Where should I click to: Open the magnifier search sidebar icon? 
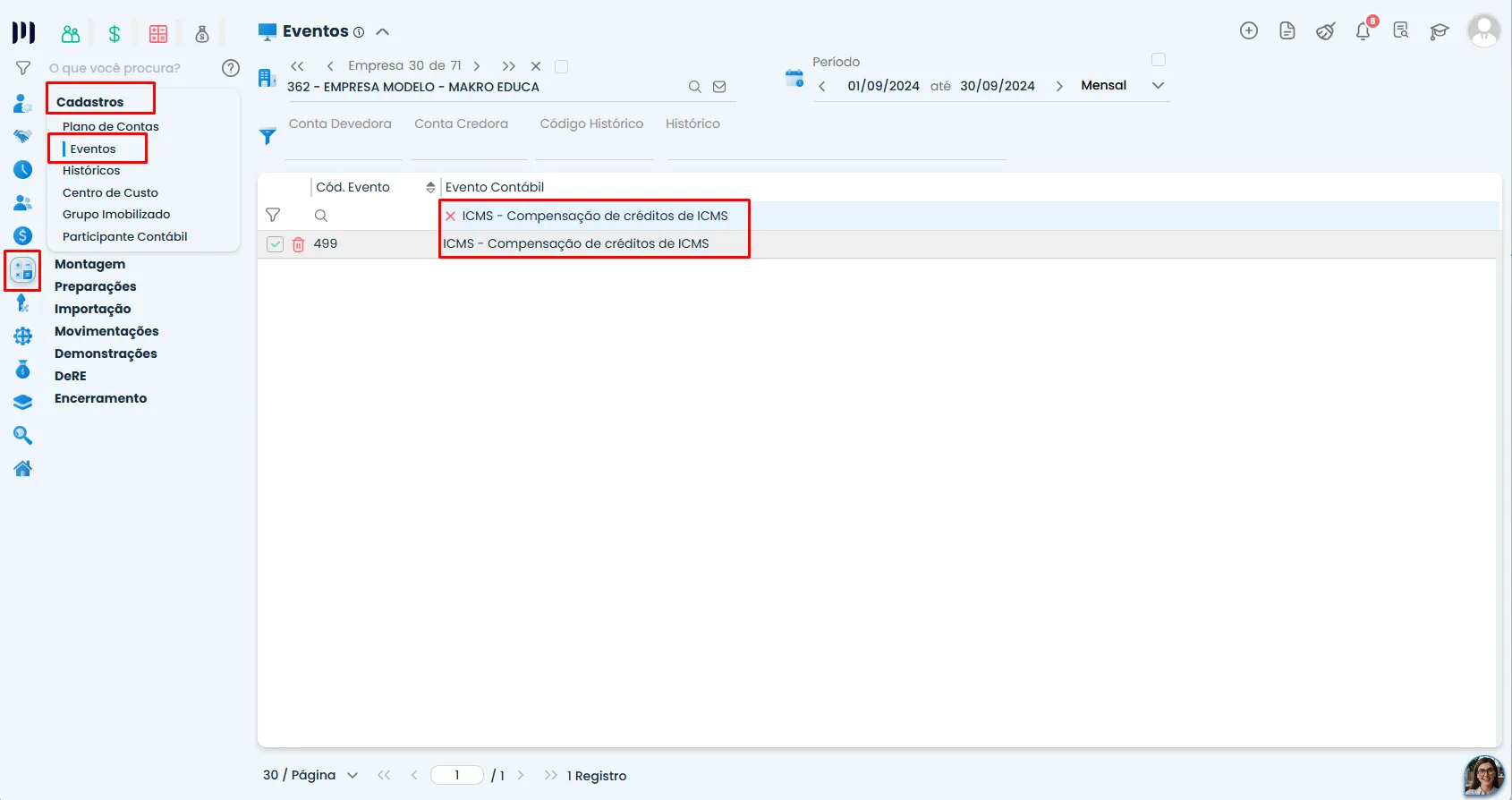point(23,436)
